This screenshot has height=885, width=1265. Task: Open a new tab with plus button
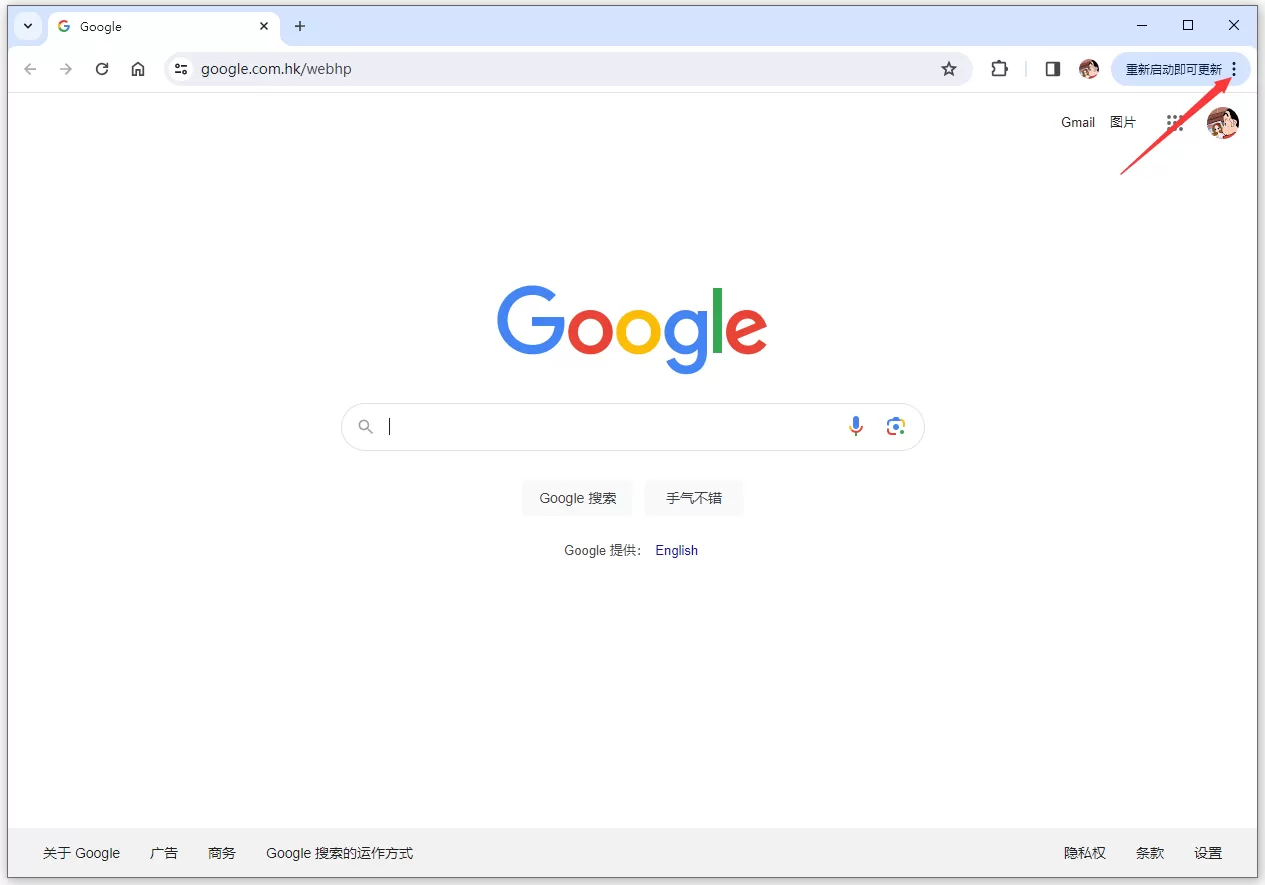tap(300, 26)
